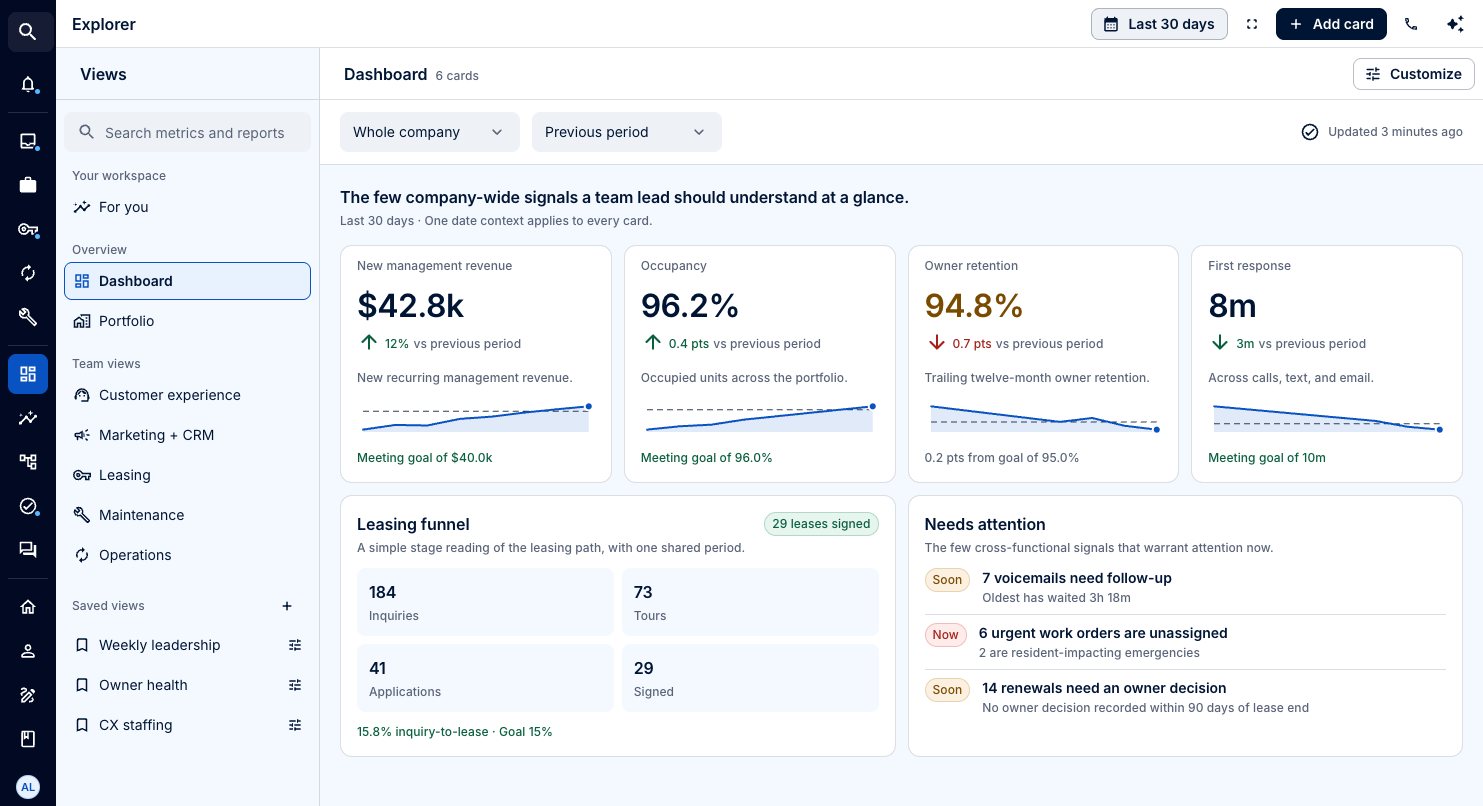The height and width of the screenshot is (806, 1483).
Task: Open the person icon in left rail
Action: (28, 651)
